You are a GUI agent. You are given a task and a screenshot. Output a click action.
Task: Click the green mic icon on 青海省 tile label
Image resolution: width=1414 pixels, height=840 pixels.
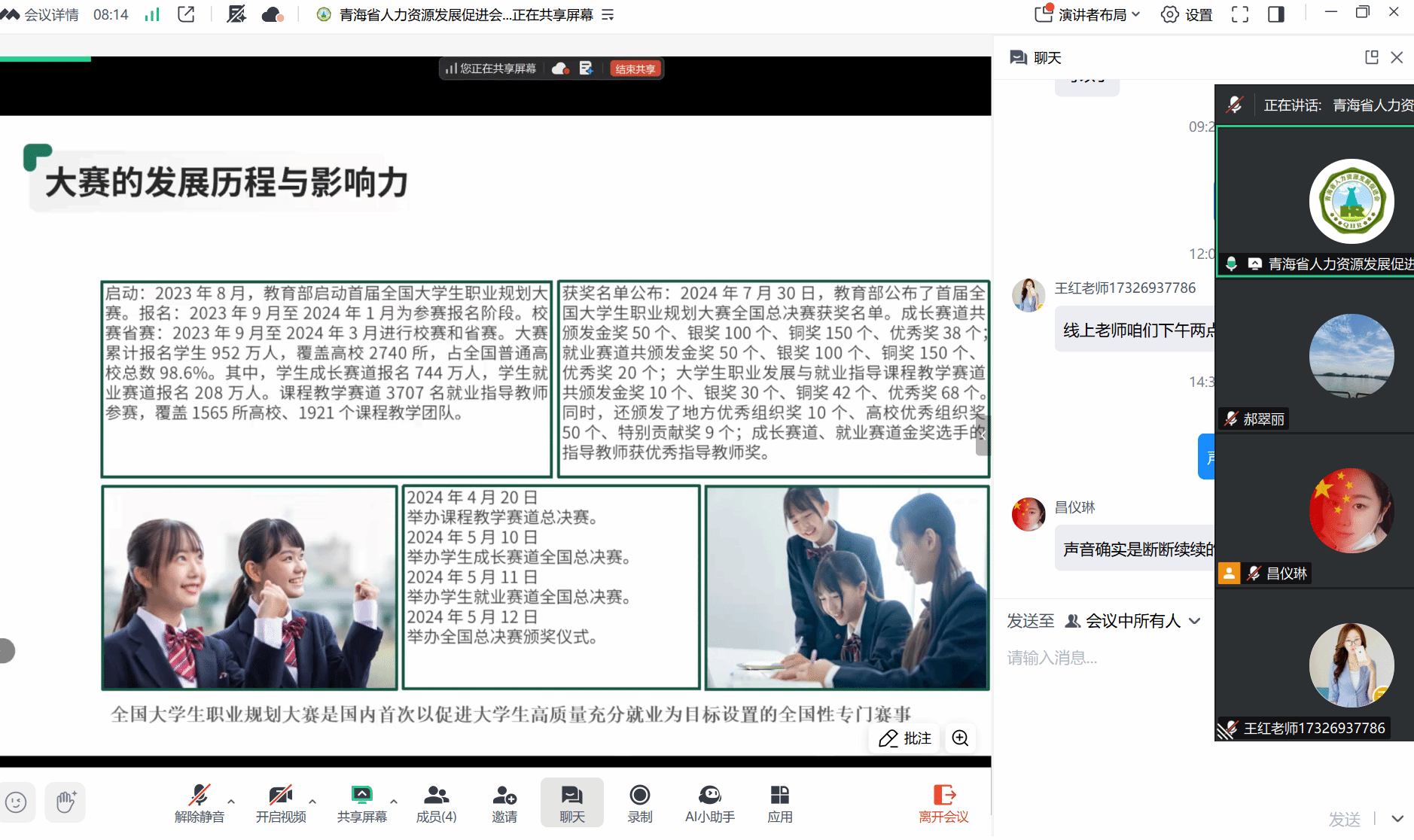pyautogui.click(x=1232, y=263)
